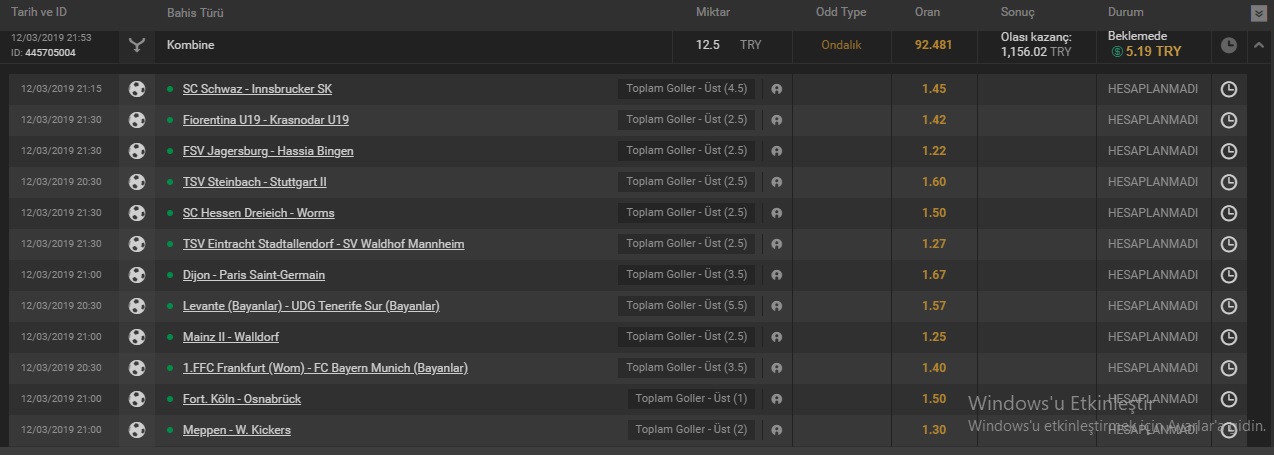Click the 5.19 TRY cashout coin icon
Screen dimensions: 1274x460
(1116, 51)
